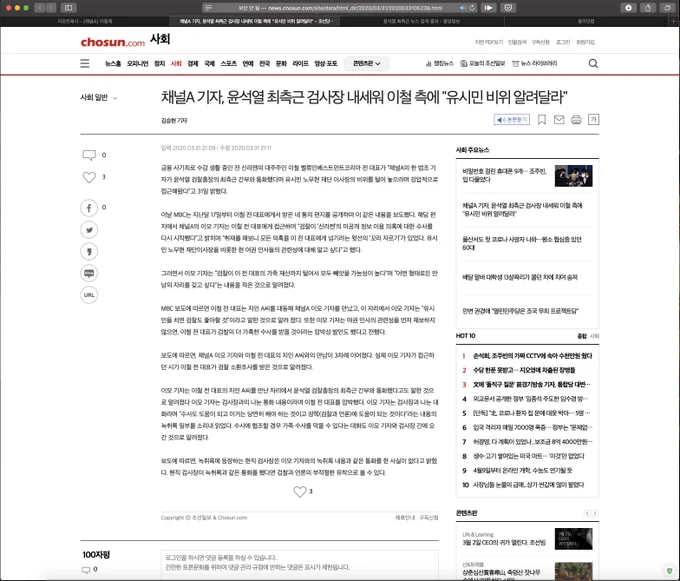Click the heart icon below the article body
Screen dimensions: 680x581
(300, 491)
